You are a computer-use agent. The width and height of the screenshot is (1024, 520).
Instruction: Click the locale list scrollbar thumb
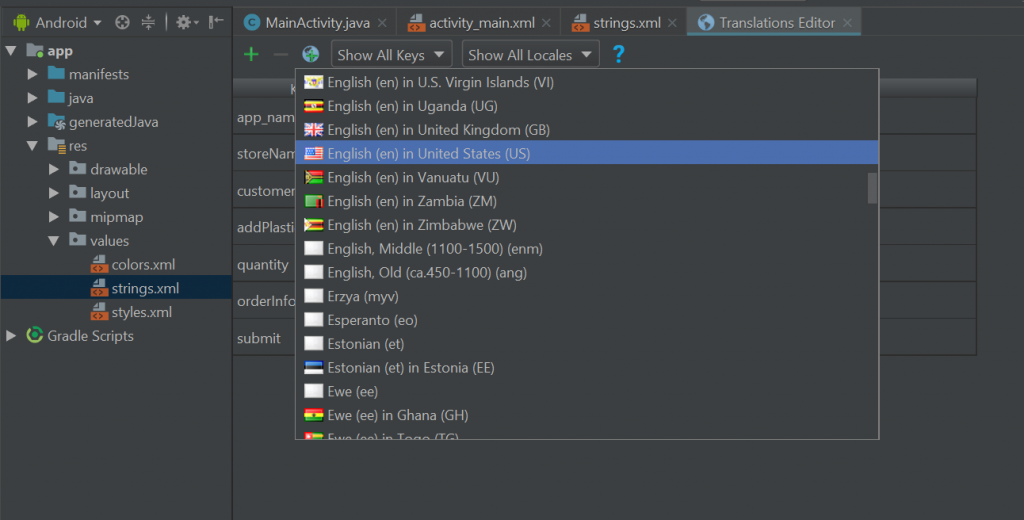(872, 188)
